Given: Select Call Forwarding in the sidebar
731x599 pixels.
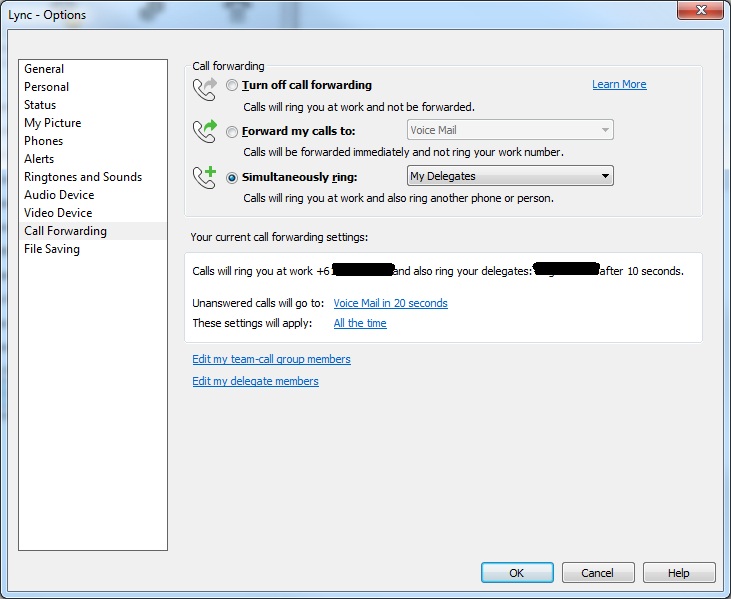Looking at the screenshot, I should [x=93, y=231].
